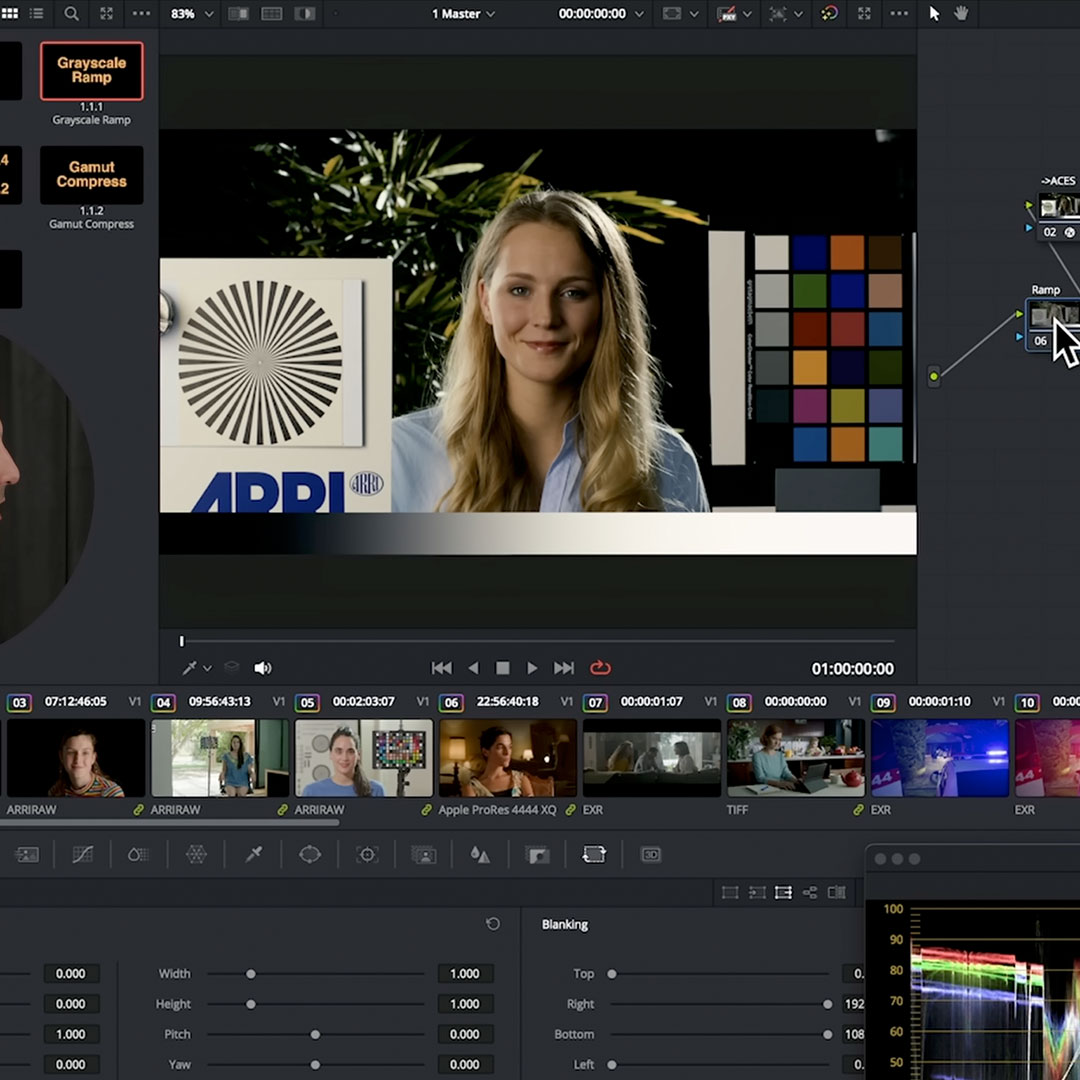
Task: Open the Stereoscopic 3D palette
Action: 651,855
